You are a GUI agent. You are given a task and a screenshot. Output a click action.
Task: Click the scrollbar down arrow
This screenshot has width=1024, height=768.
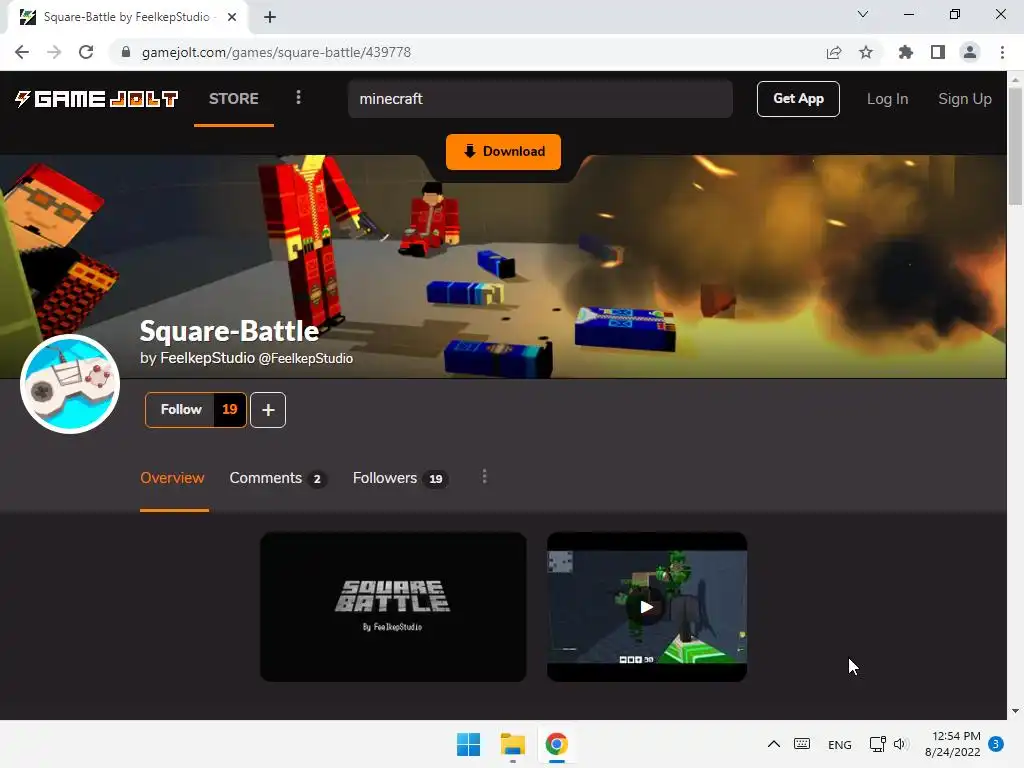coord(1015,711)
